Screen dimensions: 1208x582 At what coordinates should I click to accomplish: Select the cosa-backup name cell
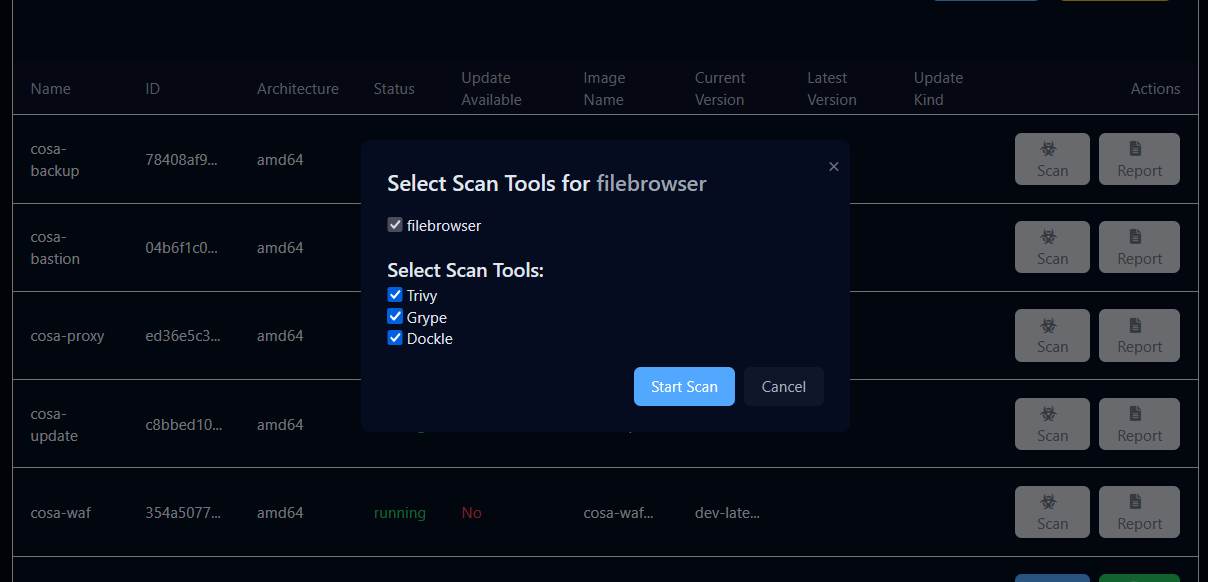pos(55,160)
